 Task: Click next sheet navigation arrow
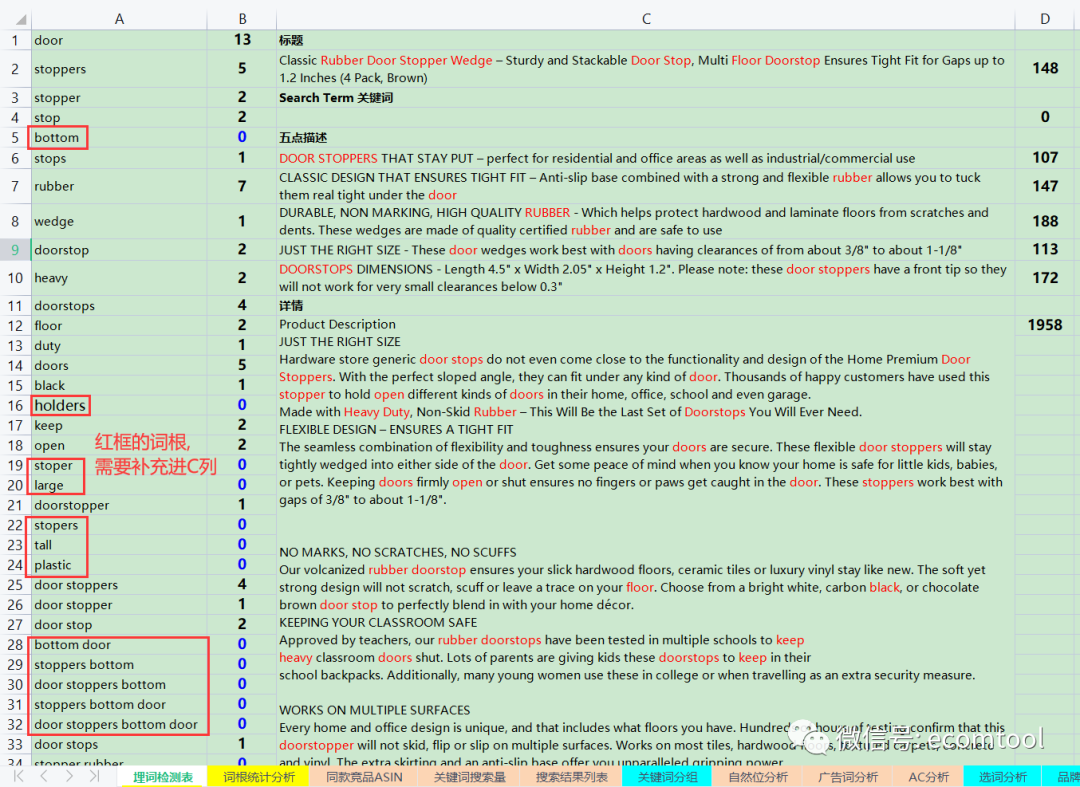[x=69, y=776]
